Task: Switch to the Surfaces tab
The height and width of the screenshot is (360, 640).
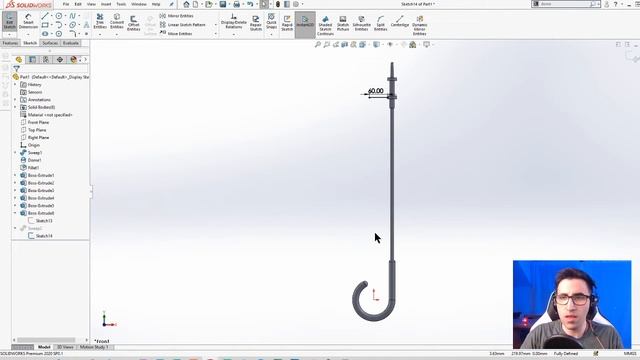Action: click(x=50, y=43)
